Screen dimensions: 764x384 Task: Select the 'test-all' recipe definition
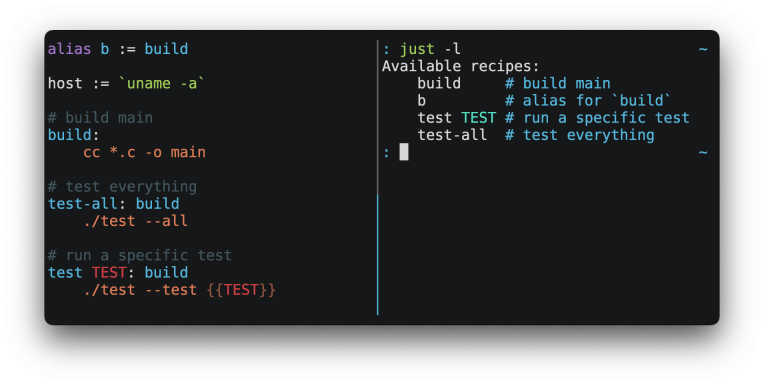[x=82, y=204]
